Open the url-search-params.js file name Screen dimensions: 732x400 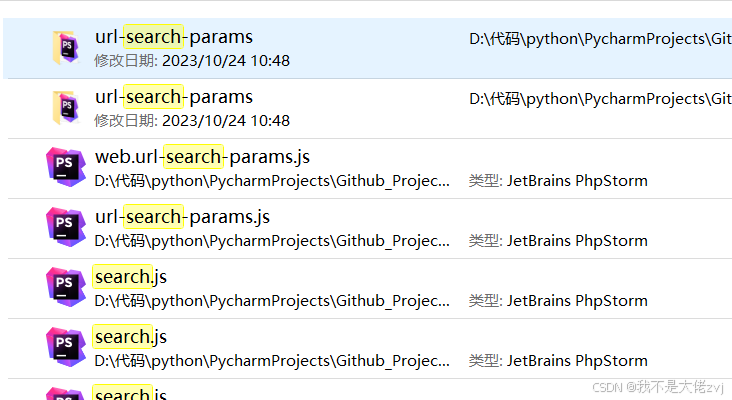tap(182, 217)
